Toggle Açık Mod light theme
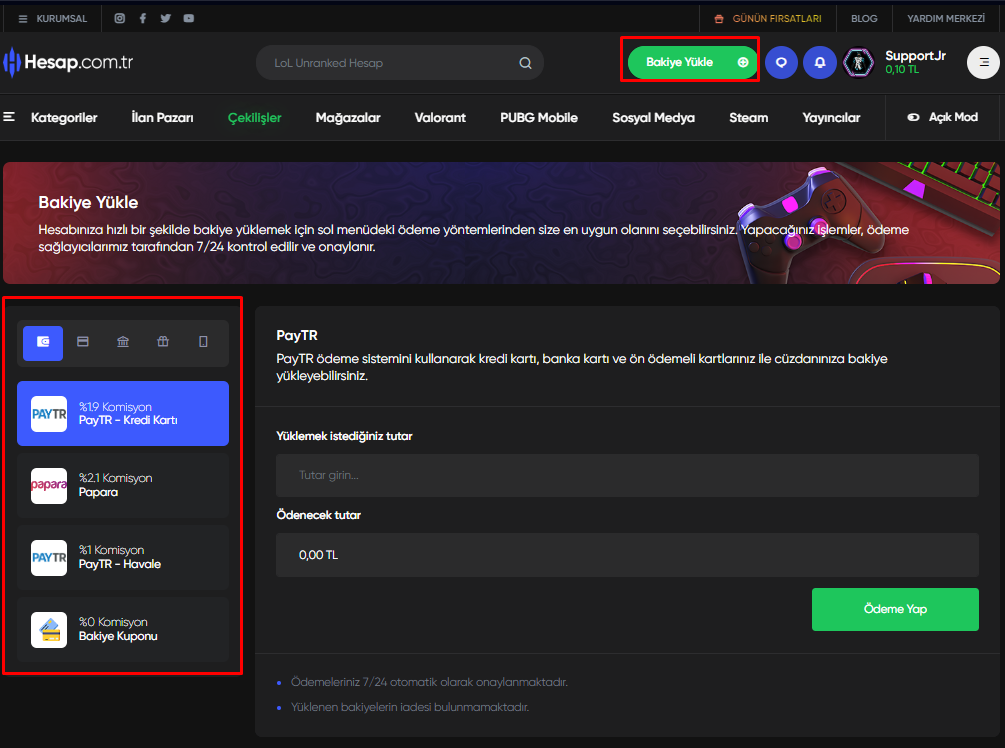 point(942,117)
